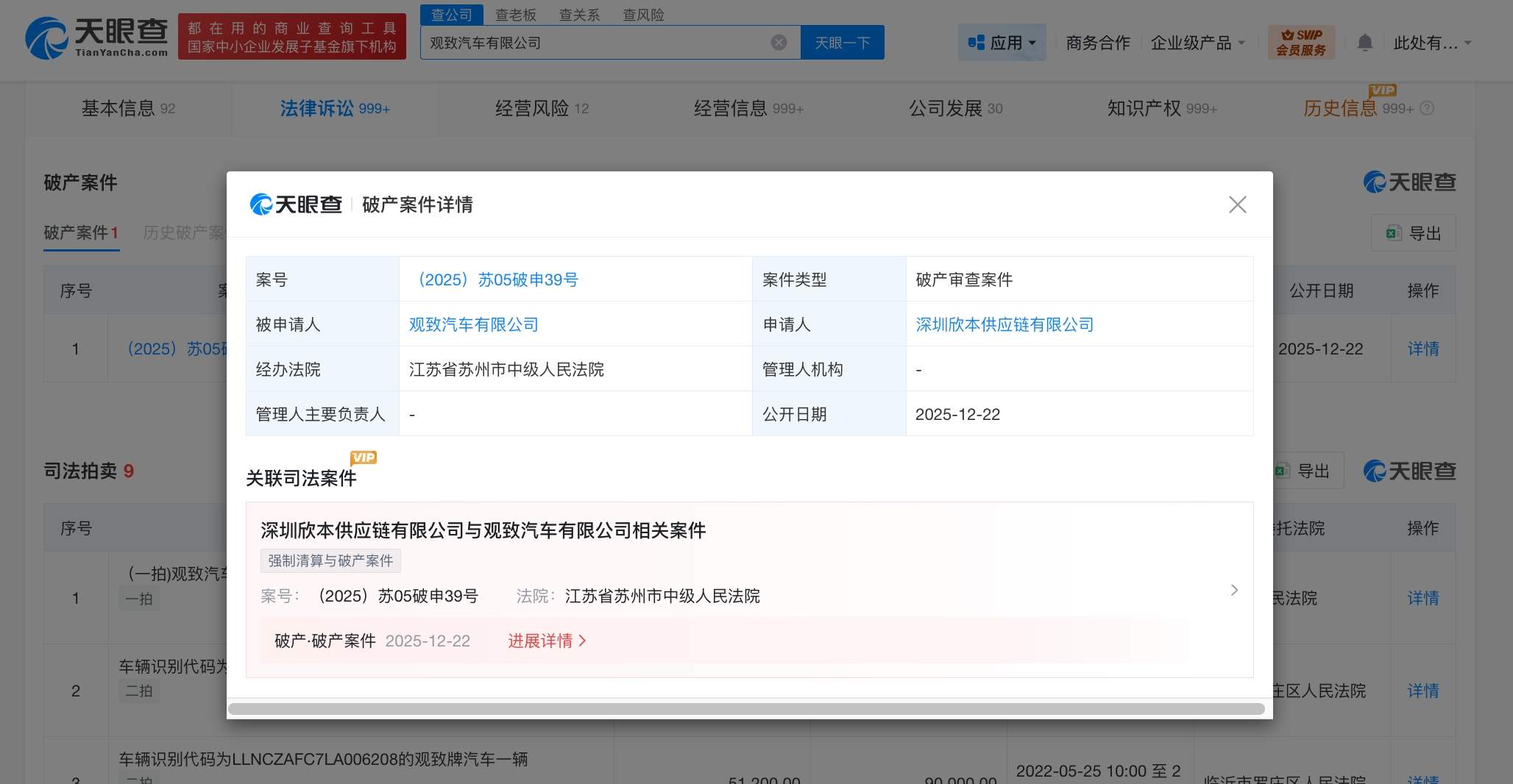Open 深圳欣本供应链有限公司 applicant link

coord(1004,324)
